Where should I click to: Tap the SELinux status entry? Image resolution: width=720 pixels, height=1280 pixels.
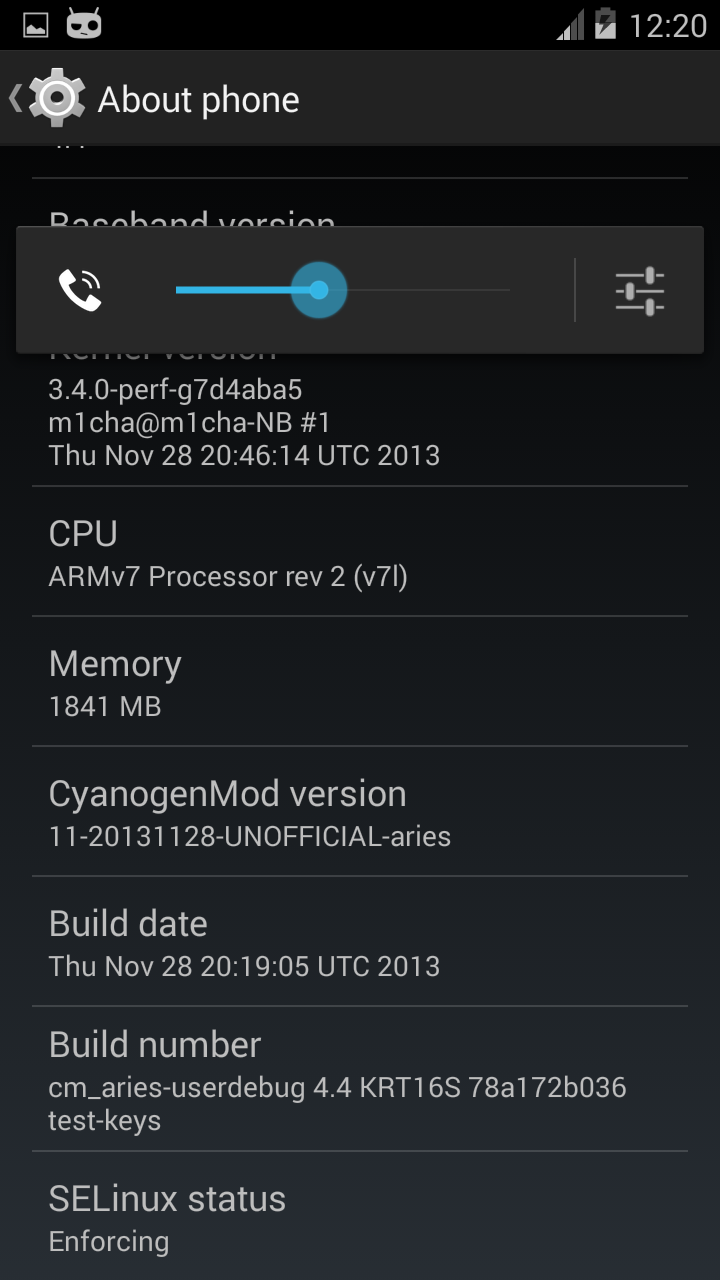360,1216
